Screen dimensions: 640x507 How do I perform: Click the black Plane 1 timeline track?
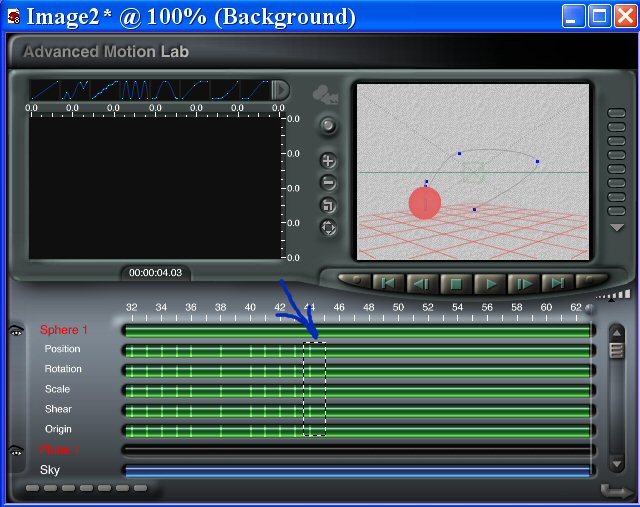(358, 450)
